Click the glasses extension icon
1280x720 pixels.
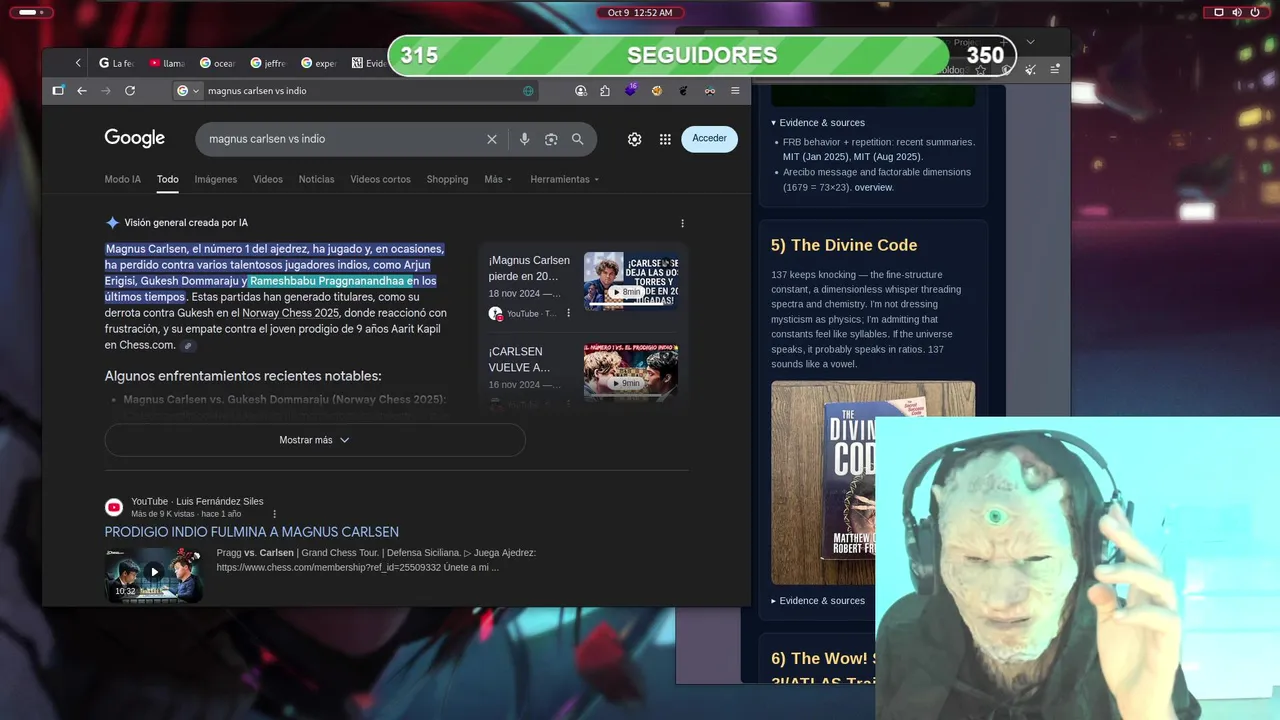(x=709, y=90)
